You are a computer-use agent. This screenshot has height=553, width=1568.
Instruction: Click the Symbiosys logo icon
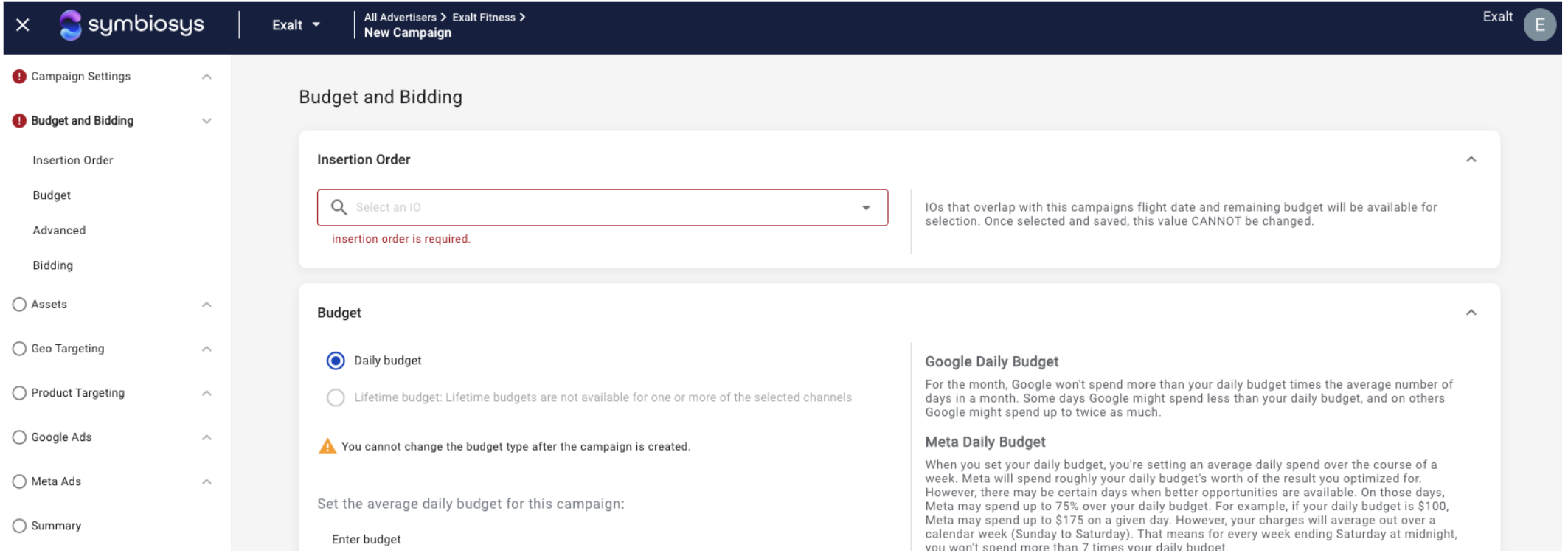point(71,25)
